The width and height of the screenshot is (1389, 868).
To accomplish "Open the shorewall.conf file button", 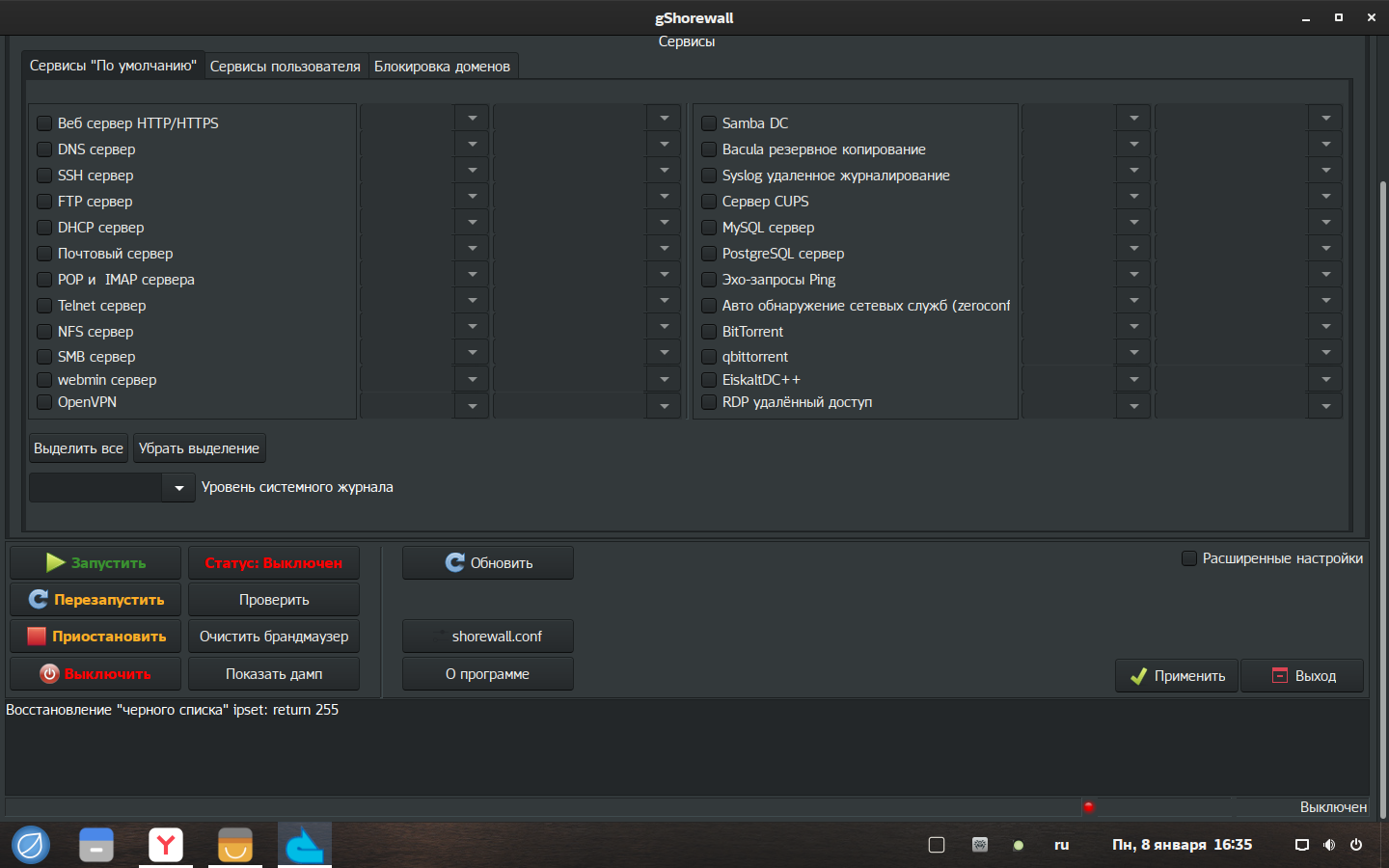I will (x=488, y=637).
